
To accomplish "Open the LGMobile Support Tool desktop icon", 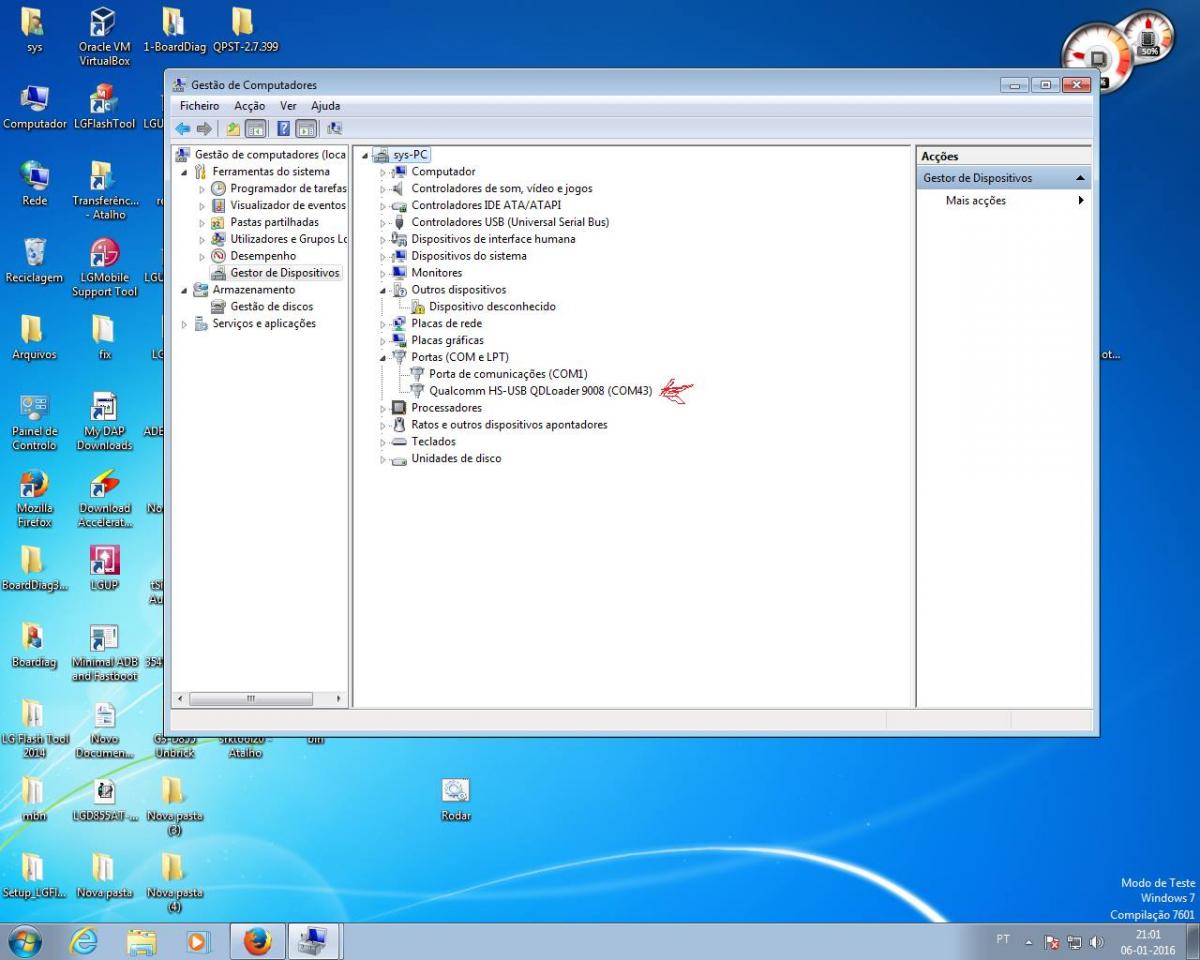I will (104, 267).
